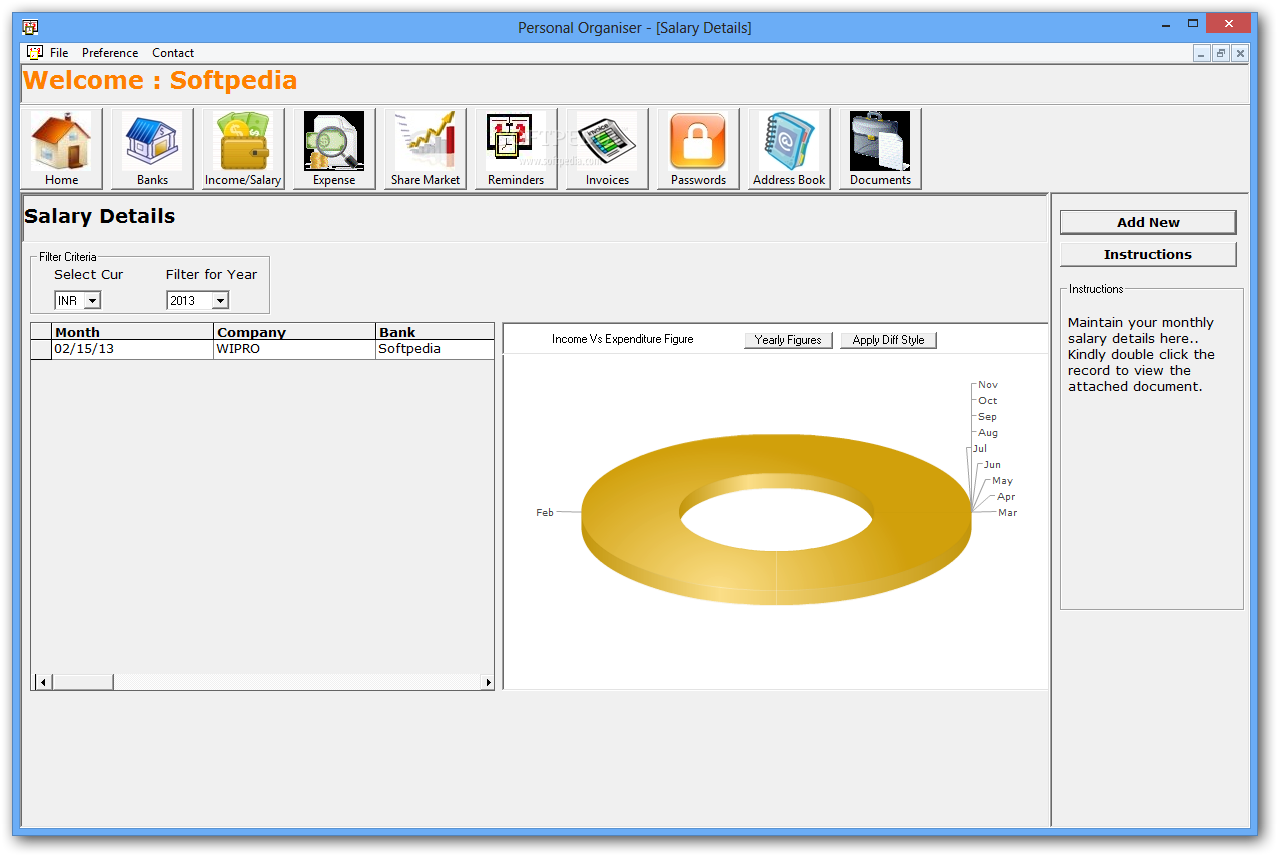Click the Welcome : Softpedia heading
1278x856 pixels.
160,80
